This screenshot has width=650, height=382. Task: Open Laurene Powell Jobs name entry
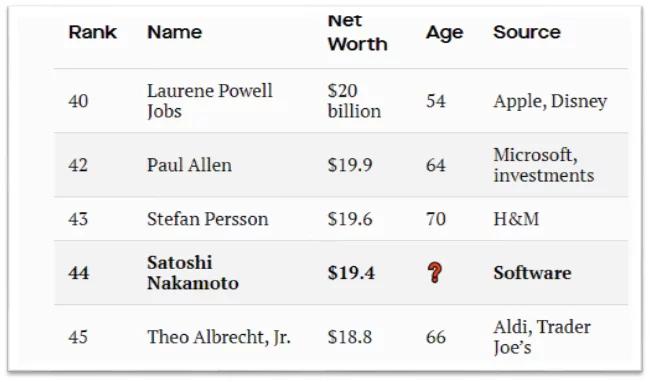pos(210,101)
